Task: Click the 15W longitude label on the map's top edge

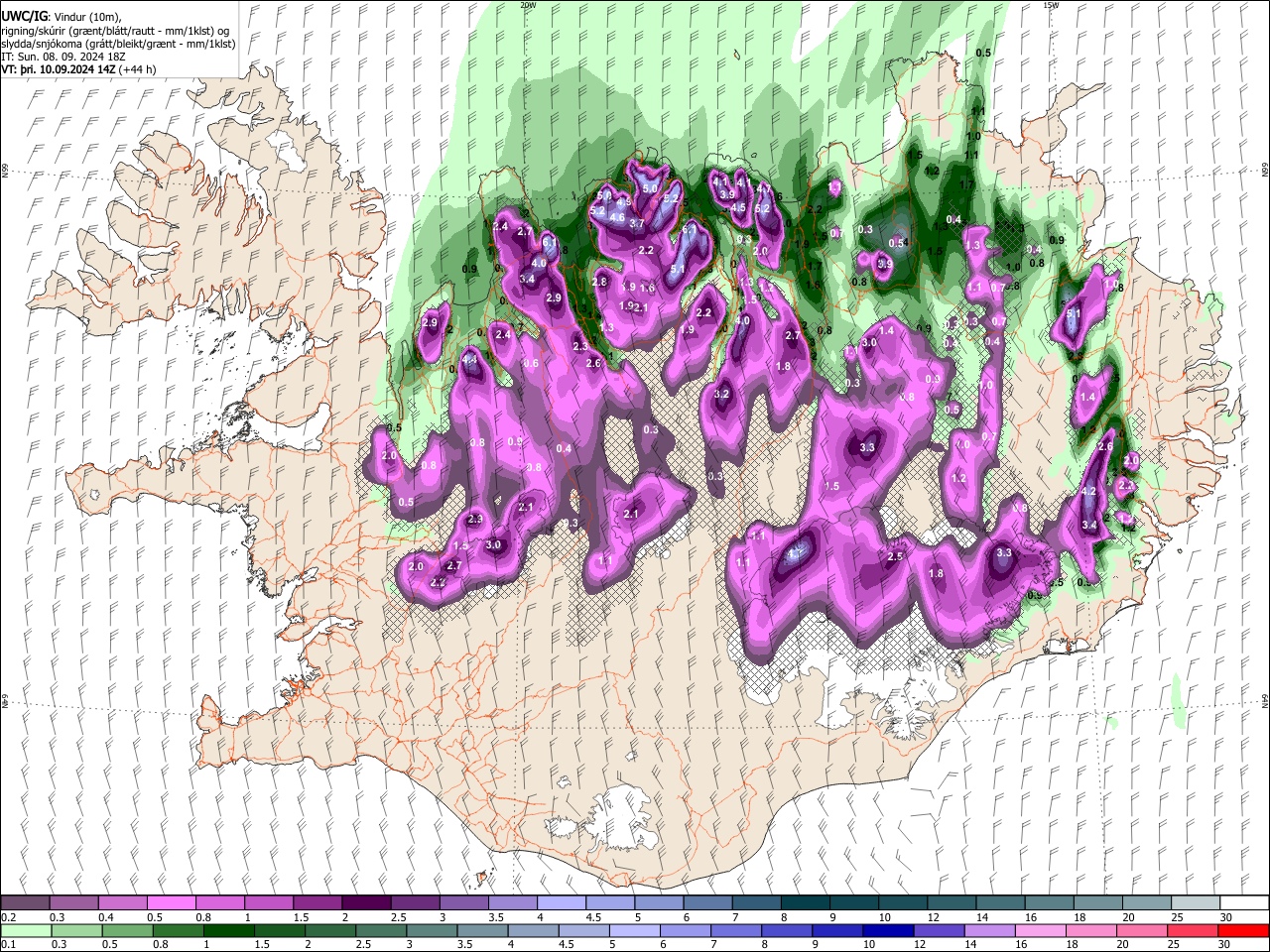Action: tap(1051, 5)
